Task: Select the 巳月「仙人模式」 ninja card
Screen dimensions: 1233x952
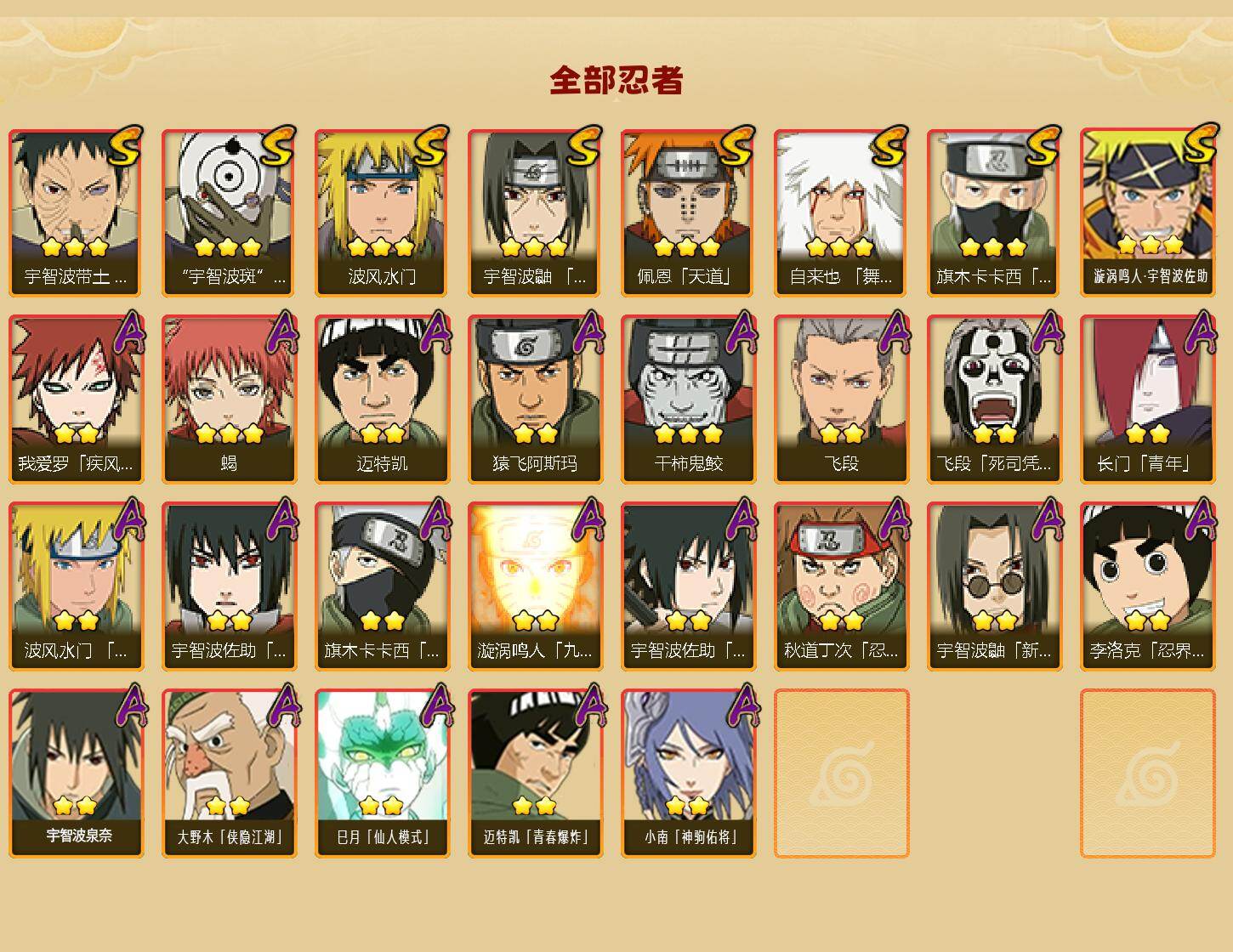Action: [383, 773]
